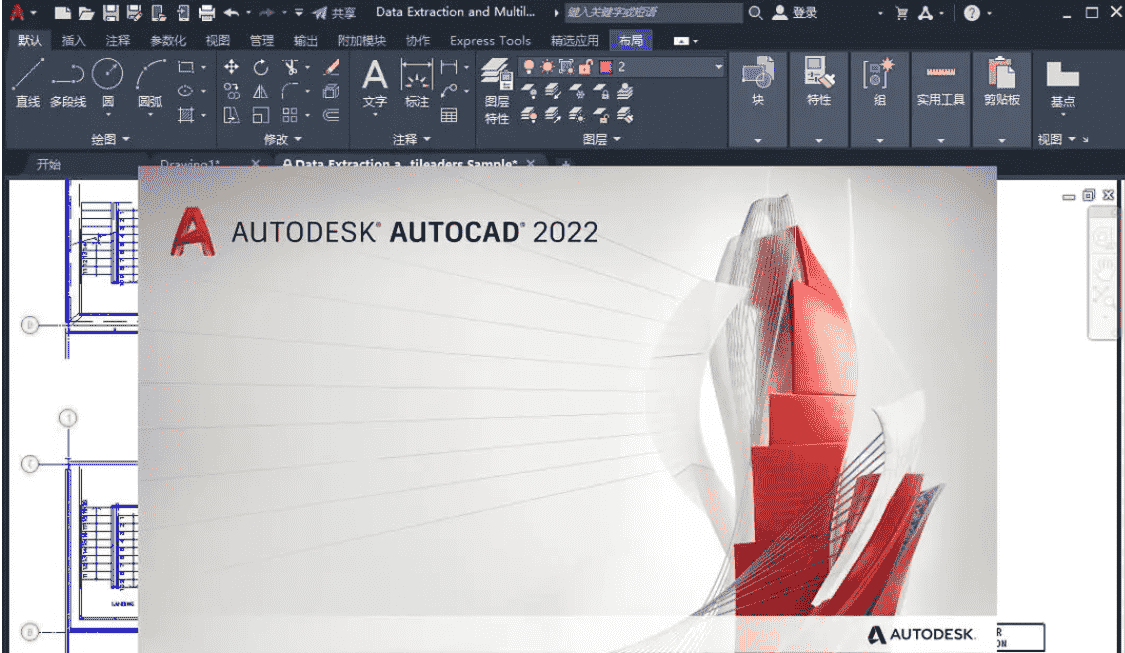This screenshot has height=653, width=1125.
Task: Expand the layer name dropdown list
Action: (718, 67)
